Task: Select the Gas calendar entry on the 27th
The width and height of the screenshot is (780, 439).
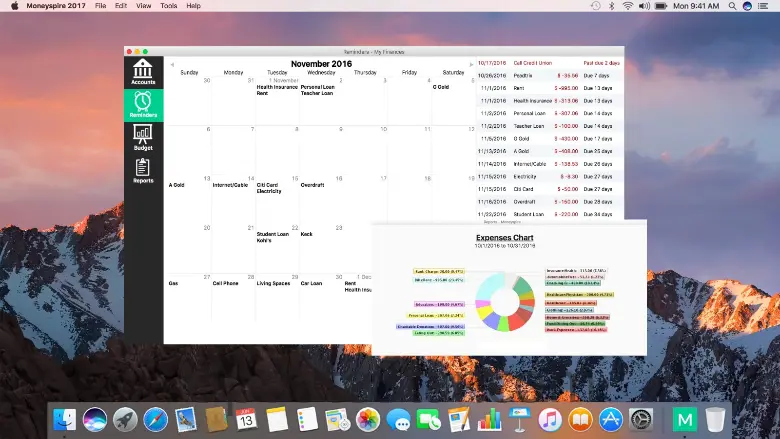Action: click(173, 283)
